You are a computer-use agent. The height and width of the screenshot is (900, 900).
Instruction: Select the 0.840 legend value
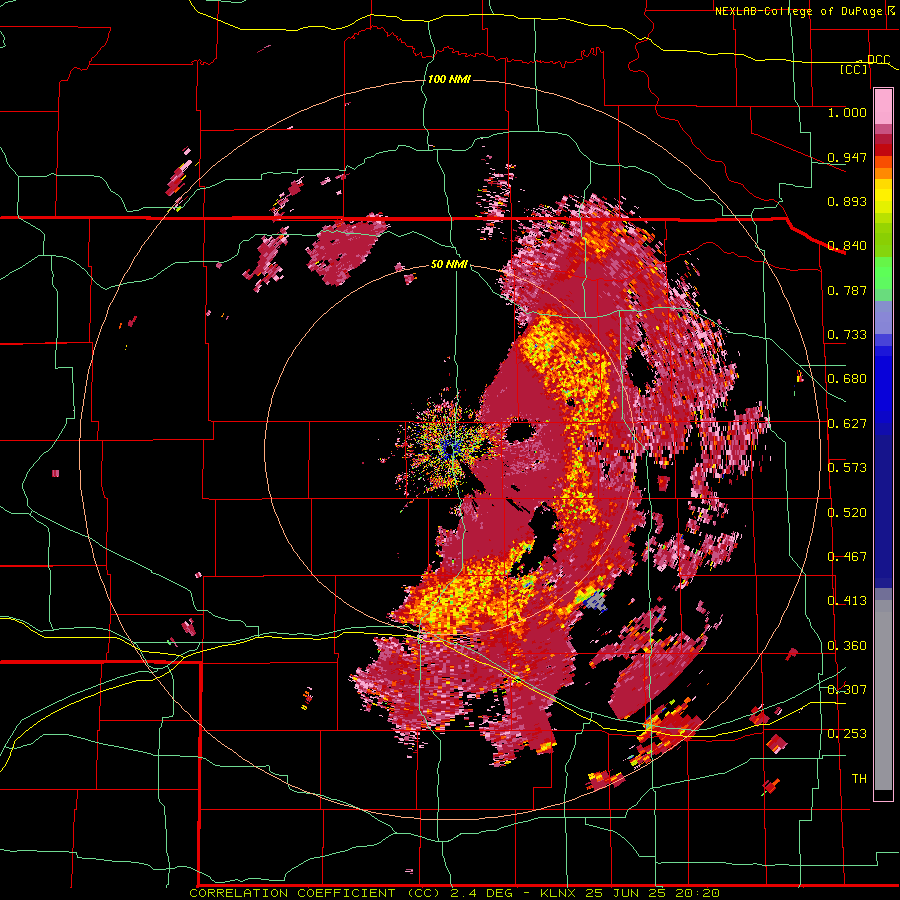[x=847, y=246]
